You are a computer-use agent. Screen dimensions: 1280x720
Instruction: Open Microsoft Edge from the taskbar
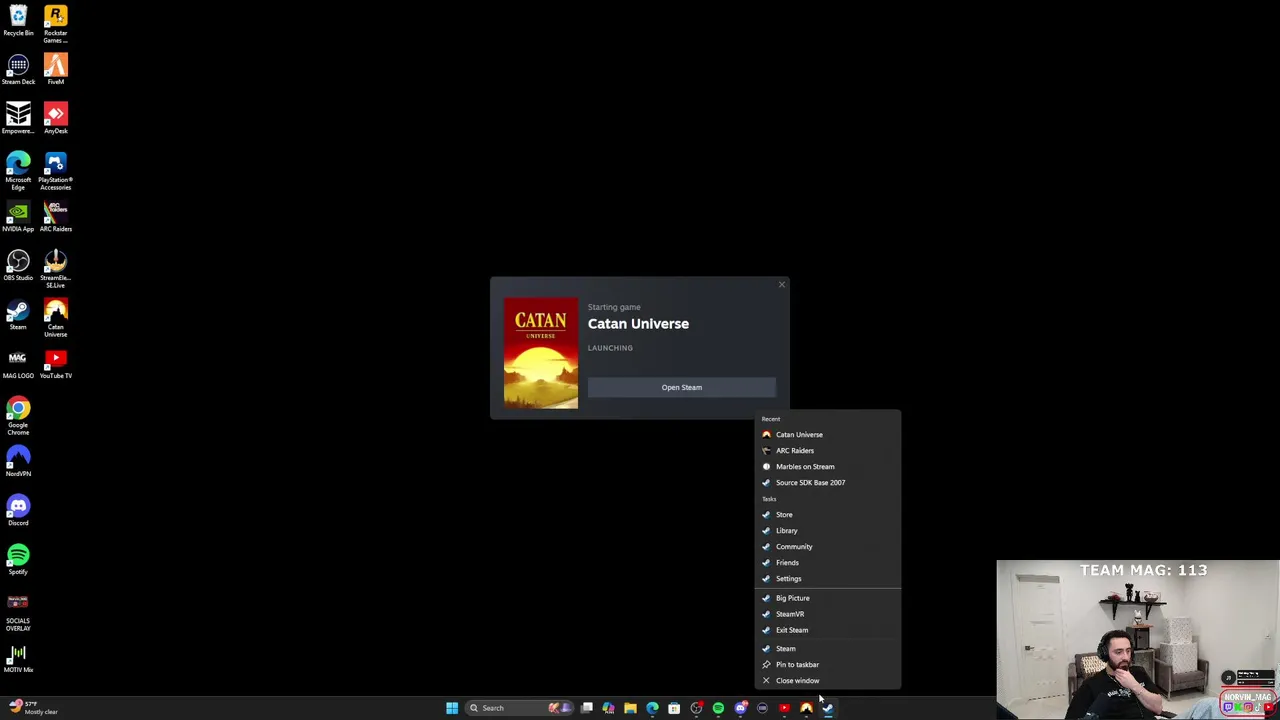click(652, 708)
